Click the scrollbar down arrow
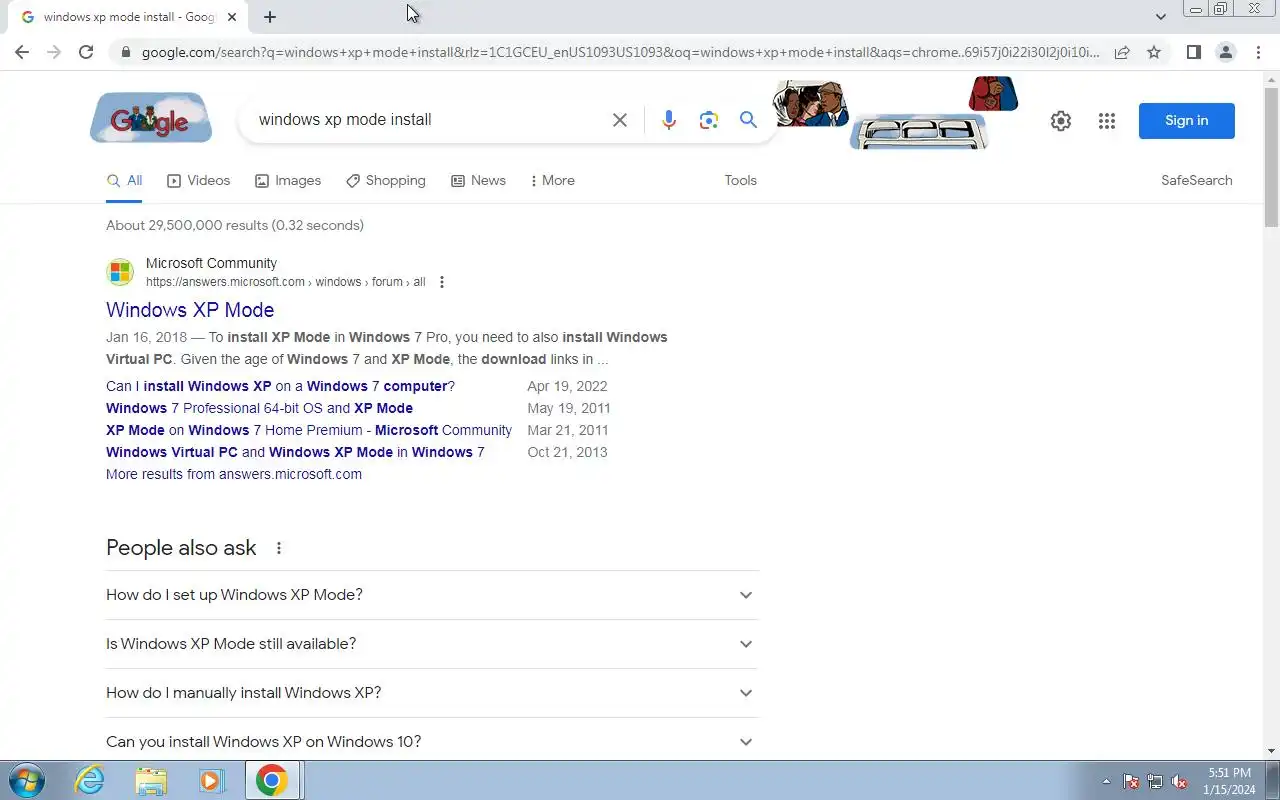The width and height of the screenshot is (1280, 800). tap(1272, 751)
